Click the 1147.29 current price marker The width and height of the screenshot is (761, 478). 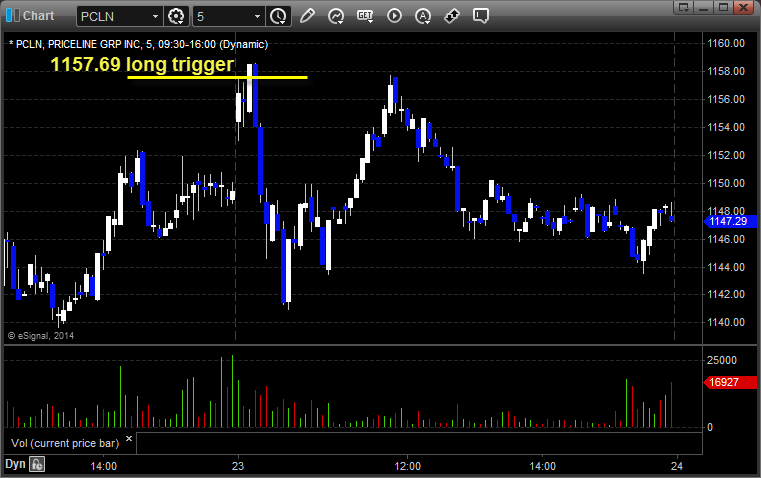729,221
